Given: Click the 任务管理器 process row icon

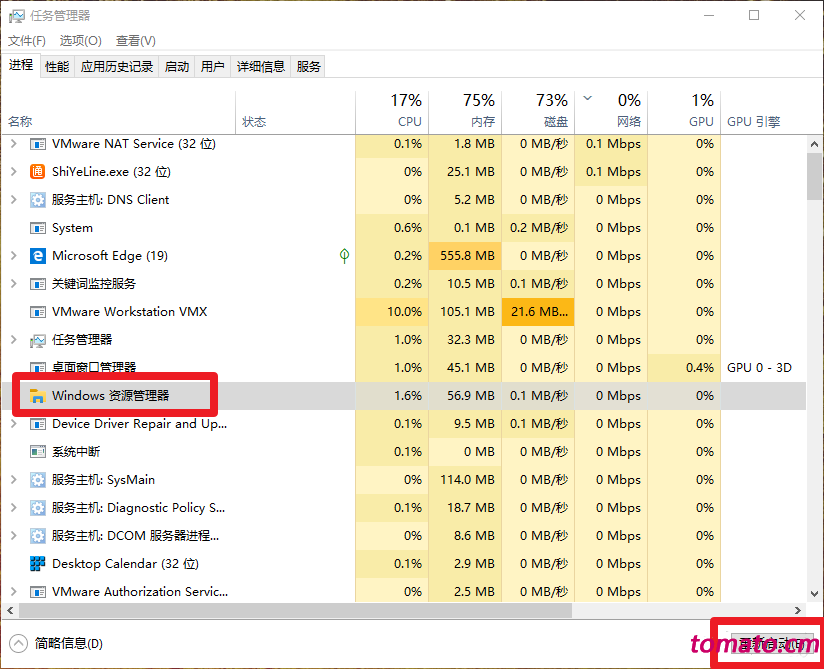Looking at the screenshot, I should point(37,340).
